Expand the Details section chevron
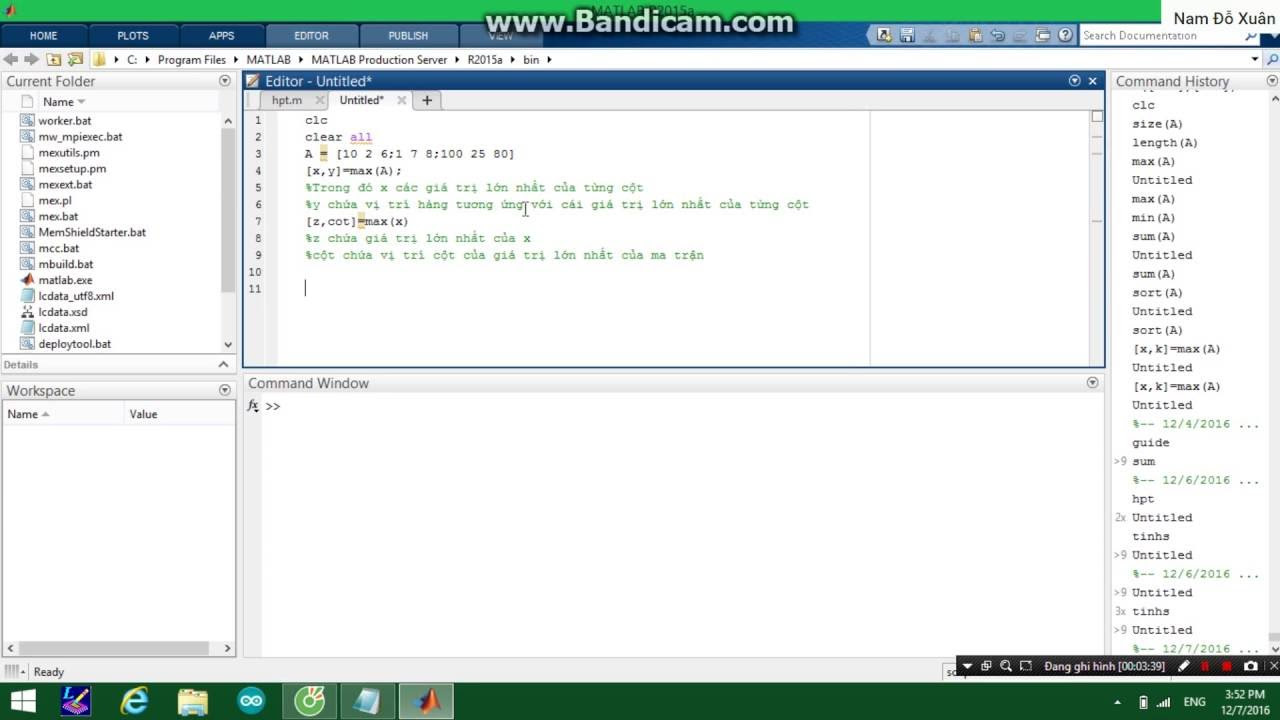Image resolution: width=1280 pixels, height=720 pixels. tap(226, 365)
